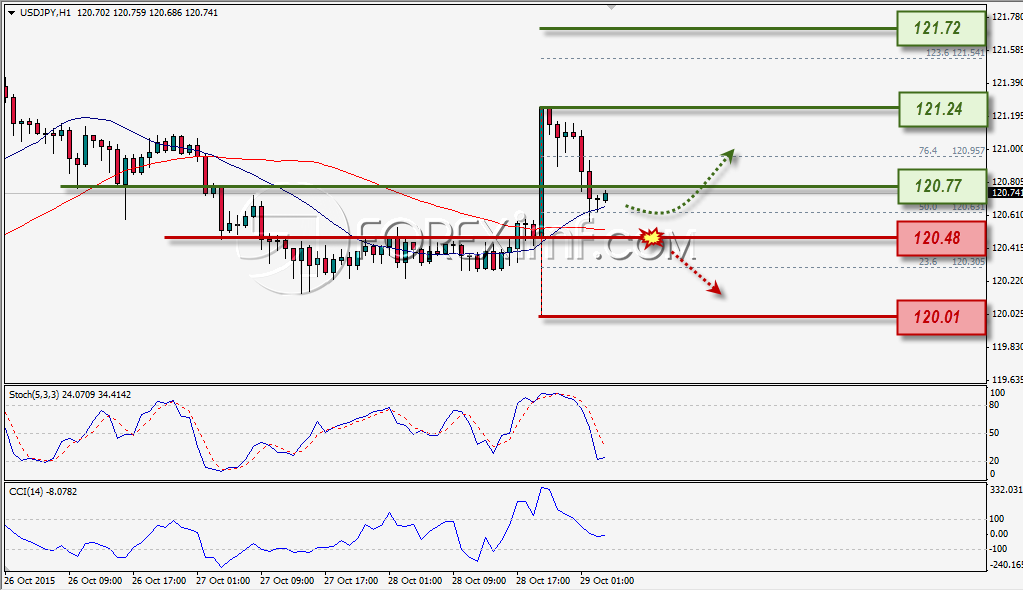Click the Fibonacci 76.4 120.957 level text

952,151
